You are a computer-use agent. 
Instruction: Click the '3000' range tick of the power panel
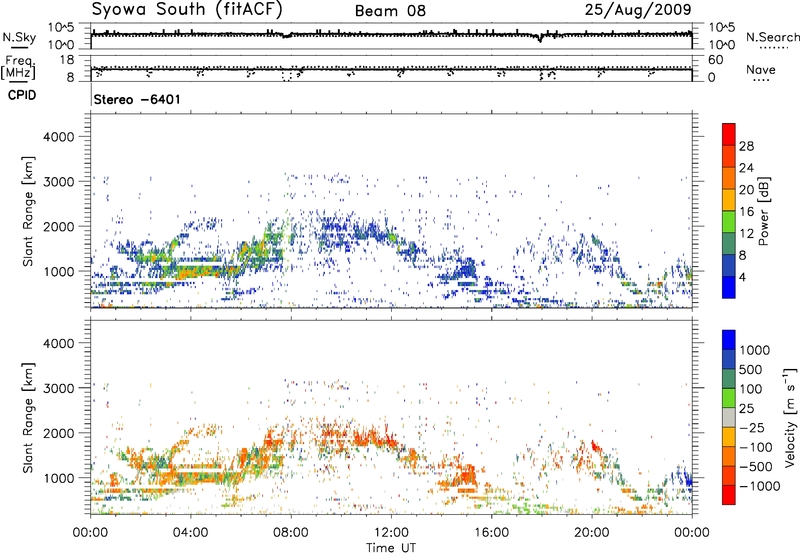(x=58, y=182)
